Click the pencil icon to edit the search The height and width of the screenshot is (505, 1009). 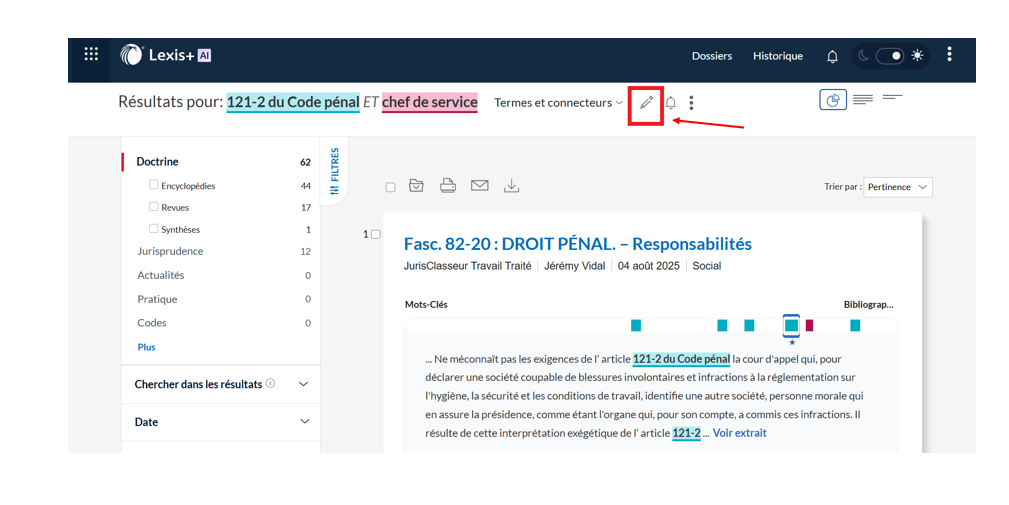click(x=646, y=103)
